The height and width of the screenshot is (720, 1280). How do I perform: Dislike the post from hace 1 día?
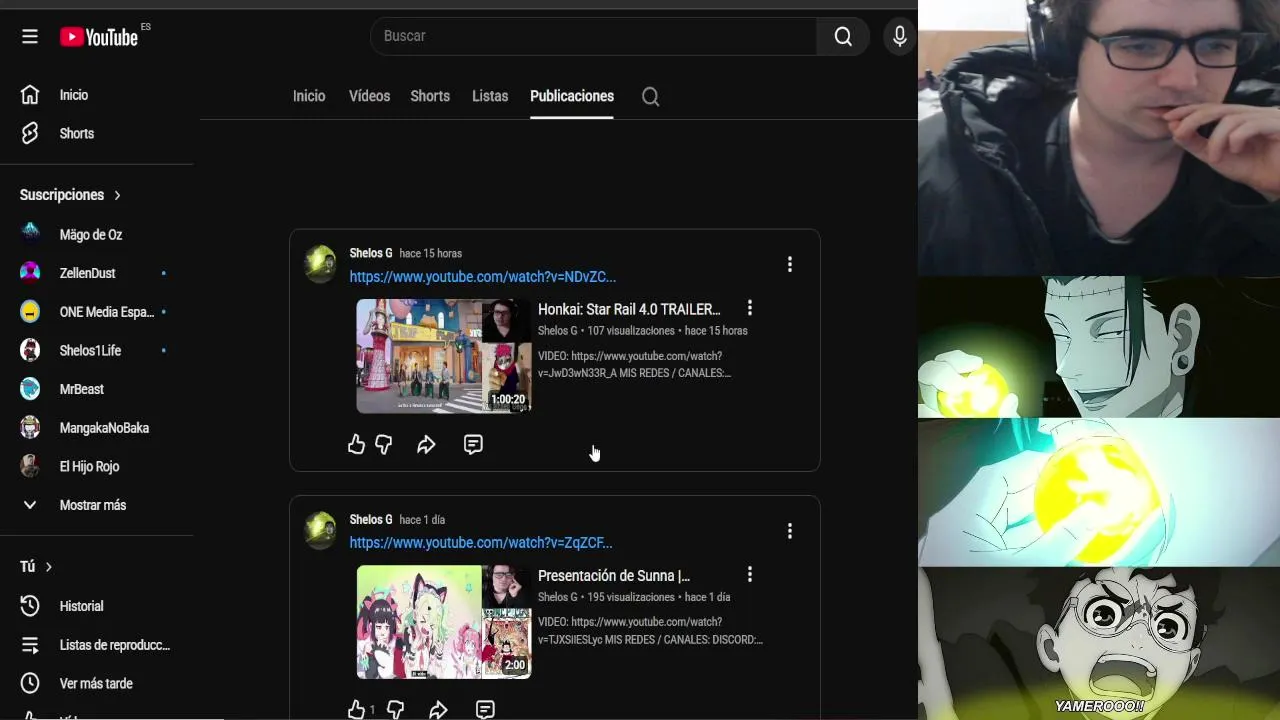tap(395, 710)
